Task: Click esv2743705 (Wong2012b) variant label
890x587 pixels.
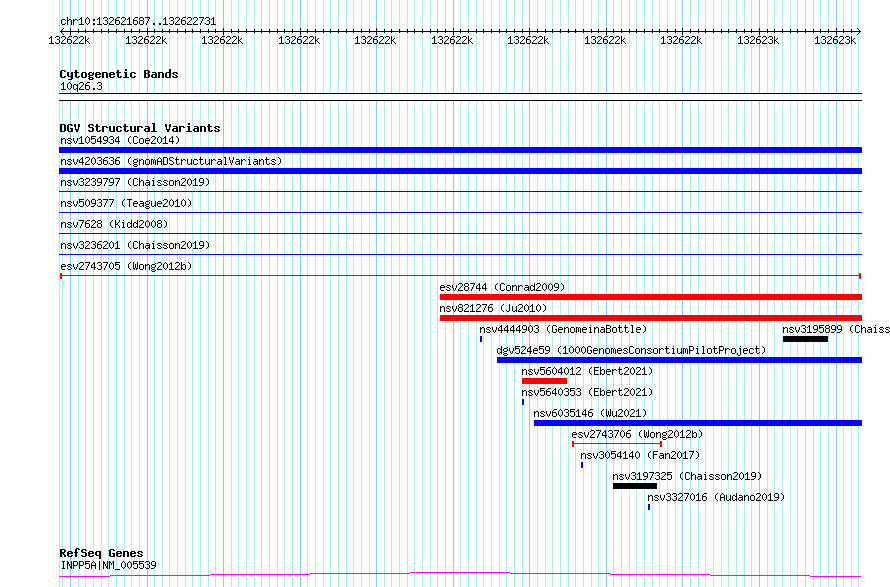Action: [126, 266]
